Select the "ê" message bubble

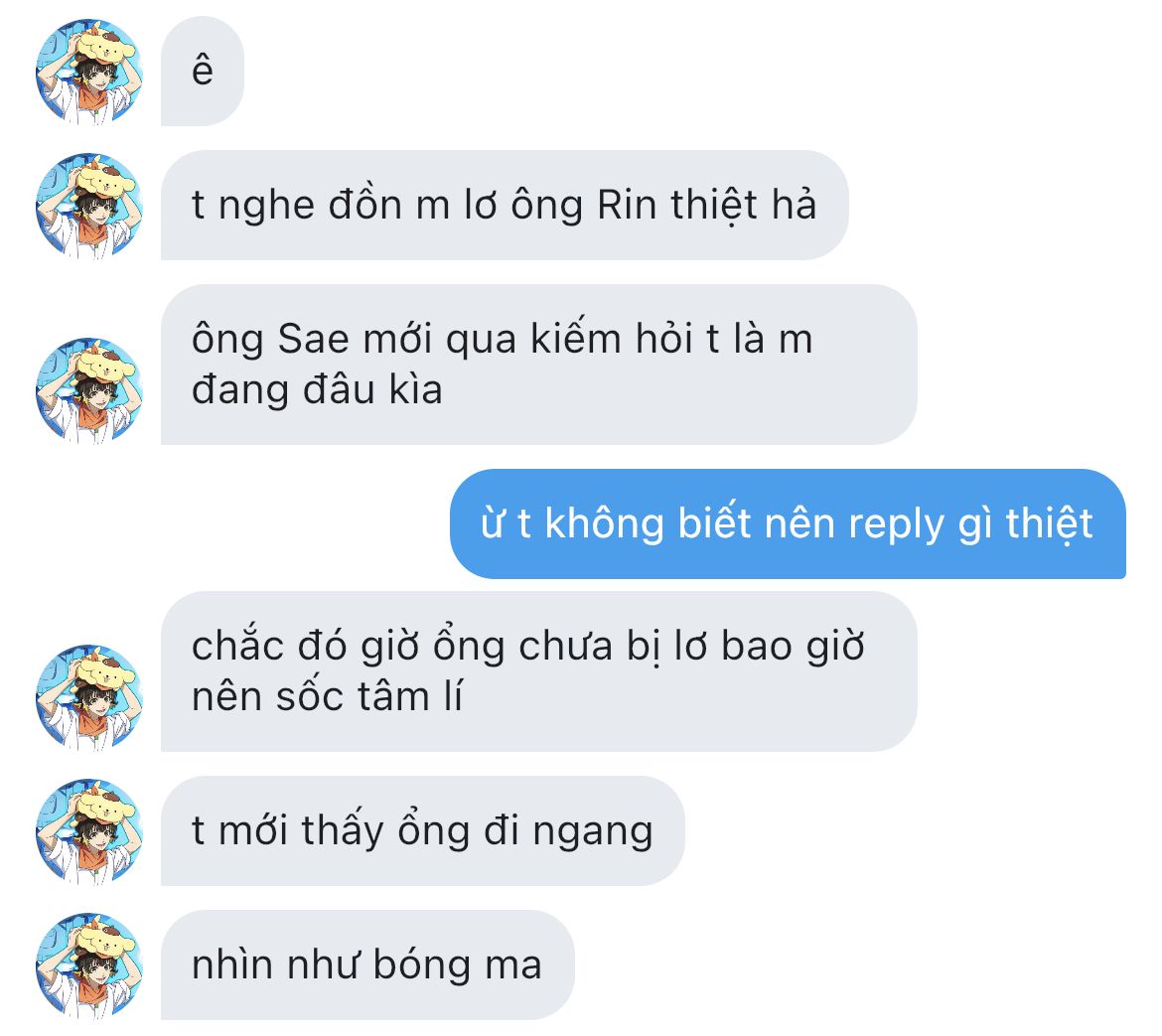coord(203,72)
